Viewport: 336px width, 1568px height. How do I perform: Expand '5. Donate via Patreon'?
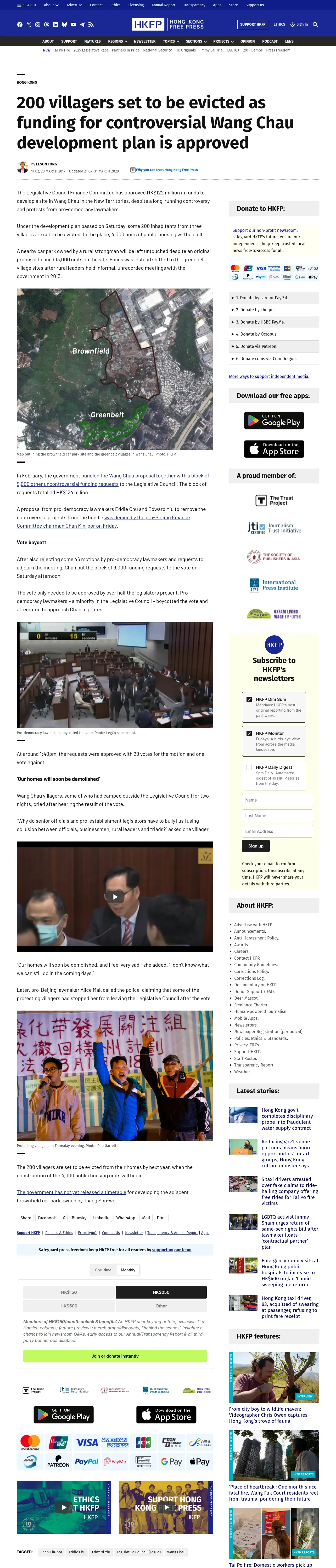pos(274,346)
